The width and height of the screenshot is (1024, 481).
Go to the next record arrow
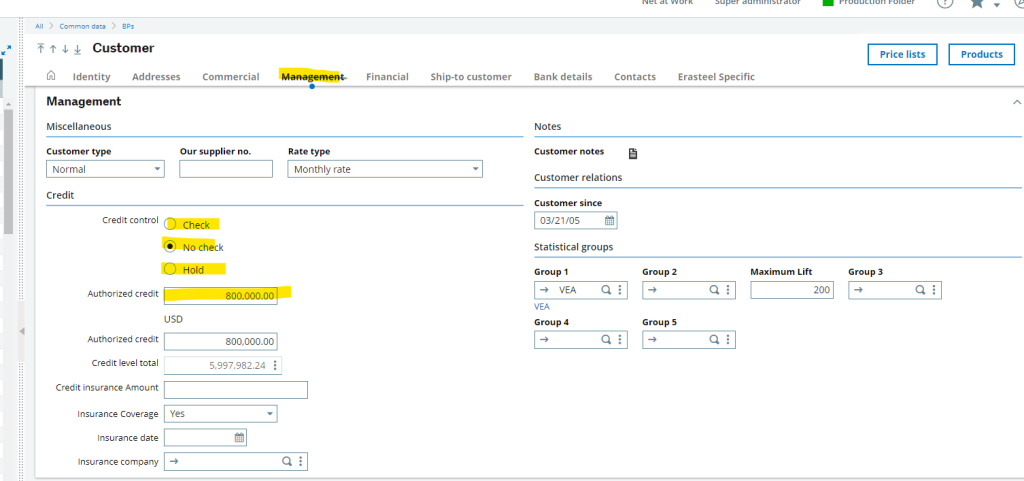click(x=65, y=49)
